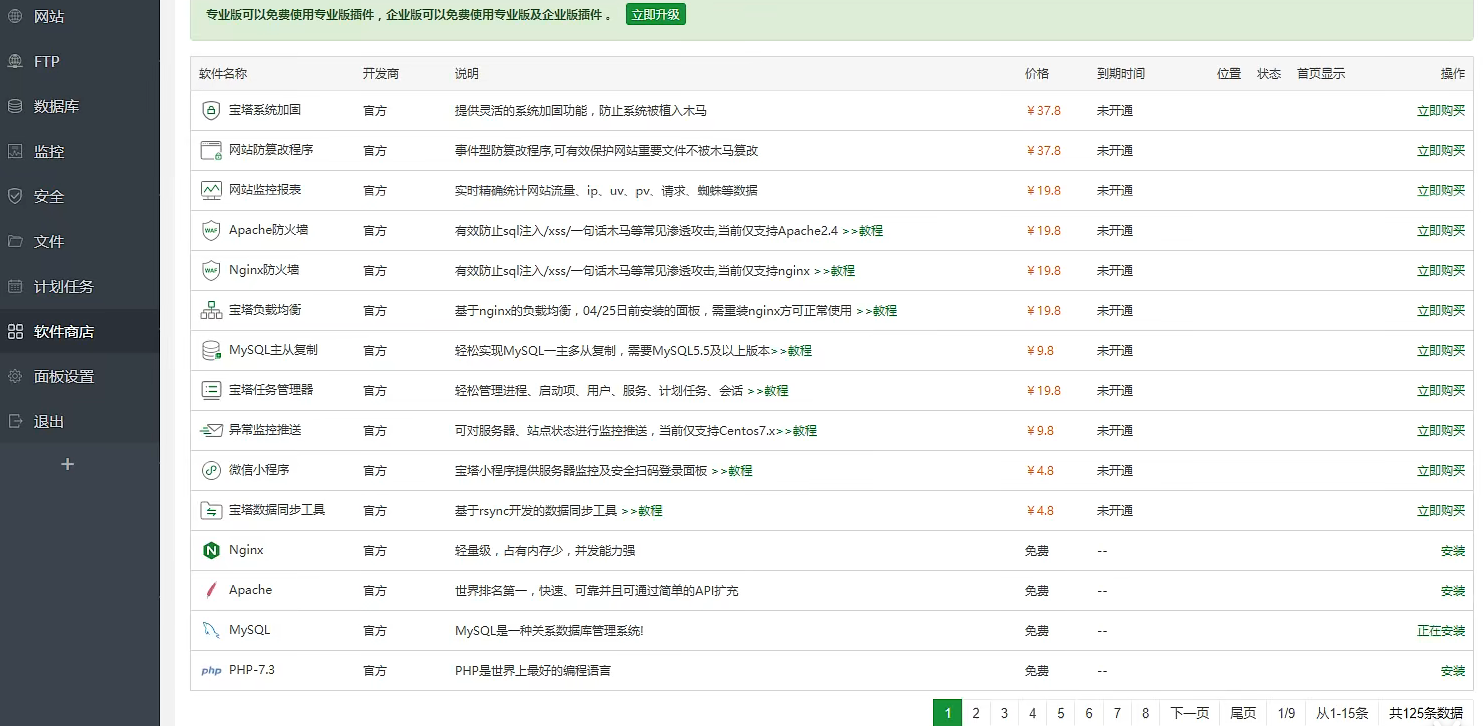This screenshot has width=1483, height=726.
Task: Click the 退出 logout icon in sidebar
Action: (x=15, y=421)
